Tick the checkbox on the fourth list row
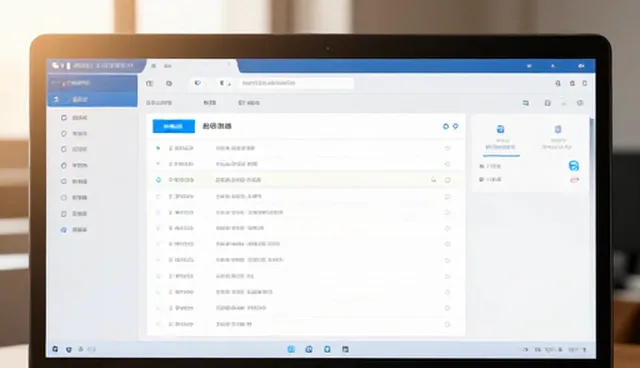 (158, 196)
